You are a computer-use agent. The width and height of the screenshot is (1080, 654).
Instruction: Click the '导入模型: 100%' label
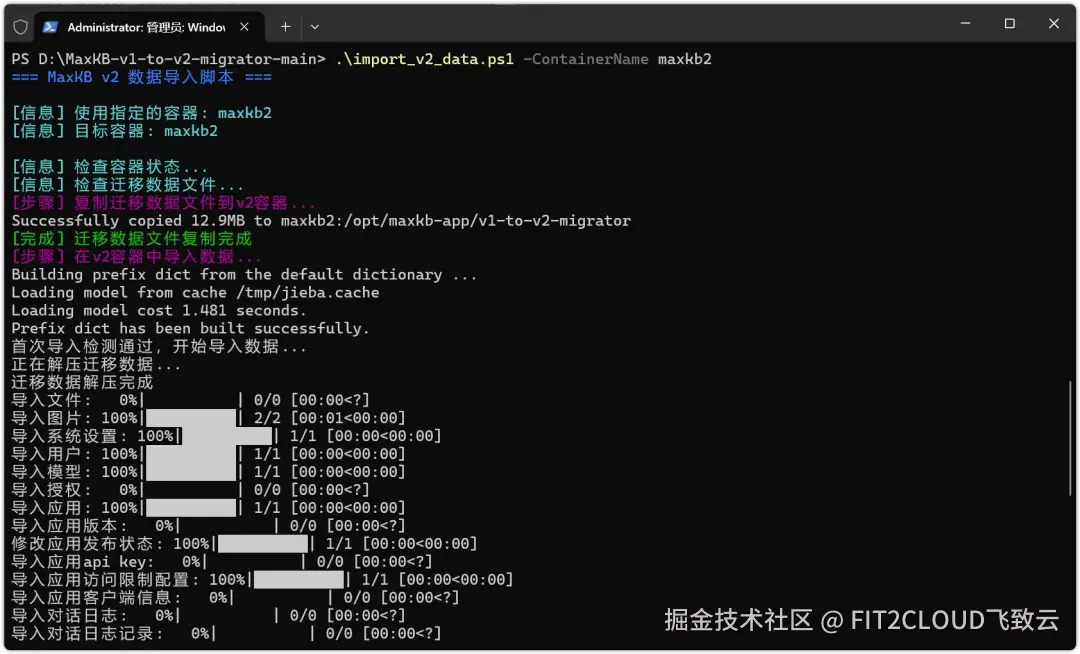(74, 471)
